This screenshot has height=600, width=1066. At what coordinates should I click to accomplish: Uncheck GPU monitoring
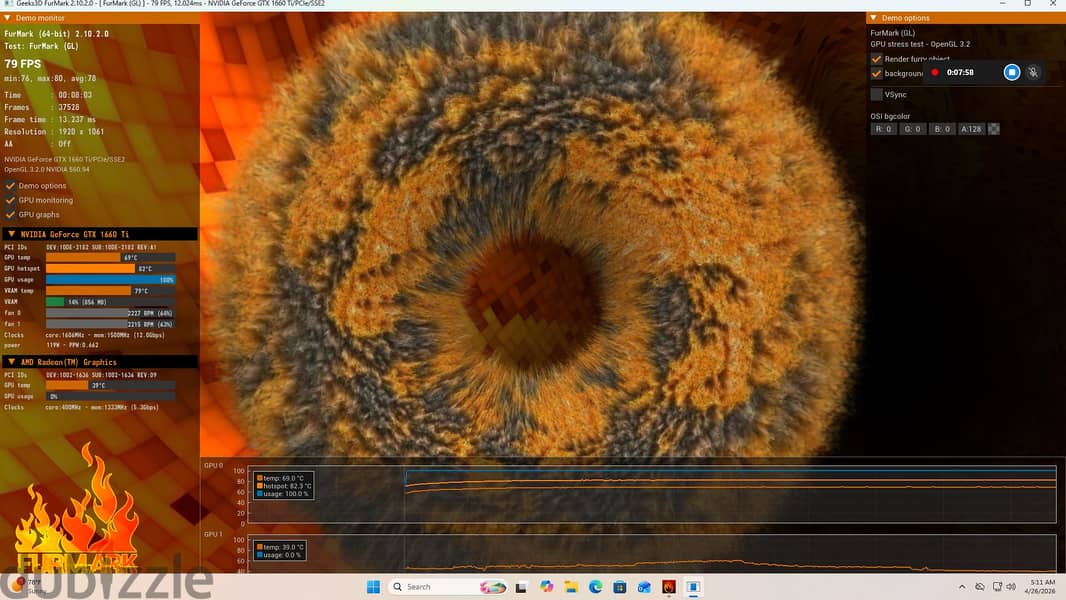pyautogui.click(x=10, y=200)
